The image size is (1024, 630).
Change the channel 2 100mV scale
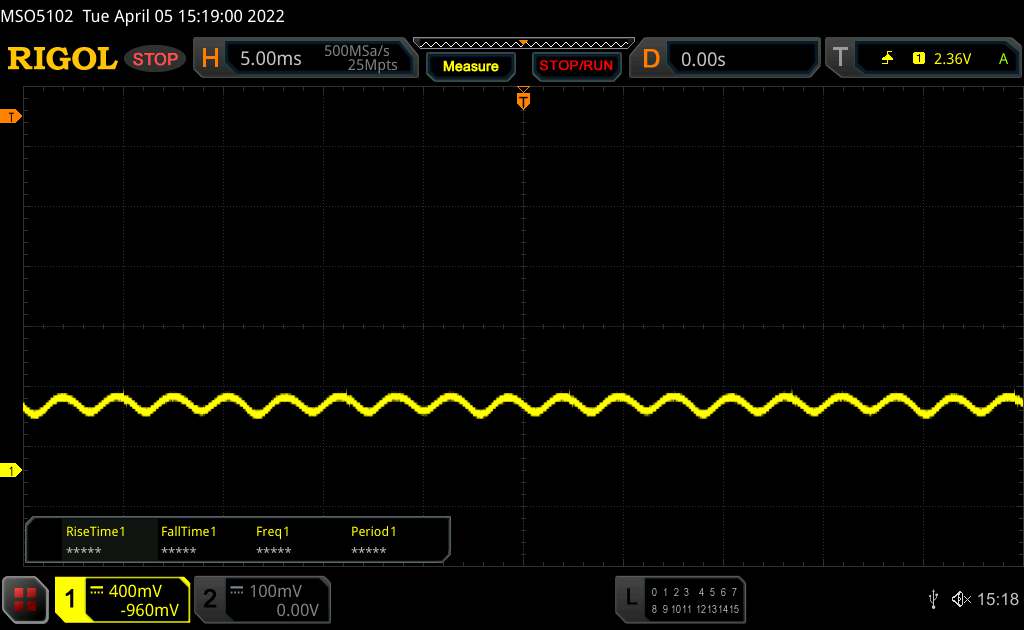(276, 591)
